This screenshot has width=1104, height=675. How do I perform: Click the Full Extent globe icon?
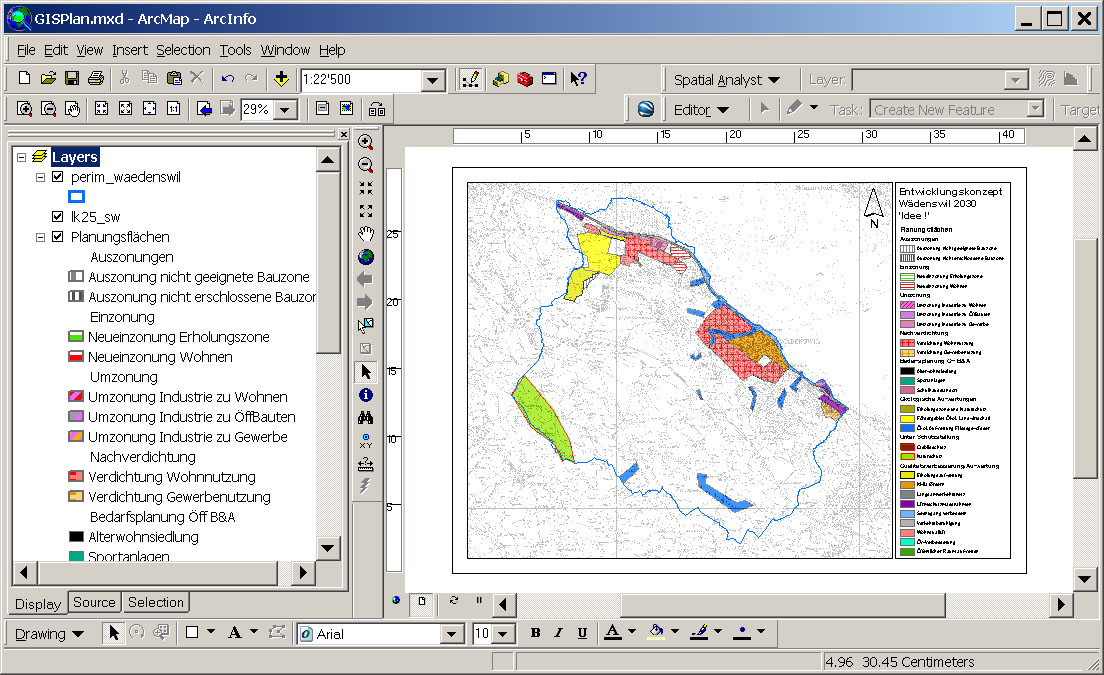coord(365,257)
